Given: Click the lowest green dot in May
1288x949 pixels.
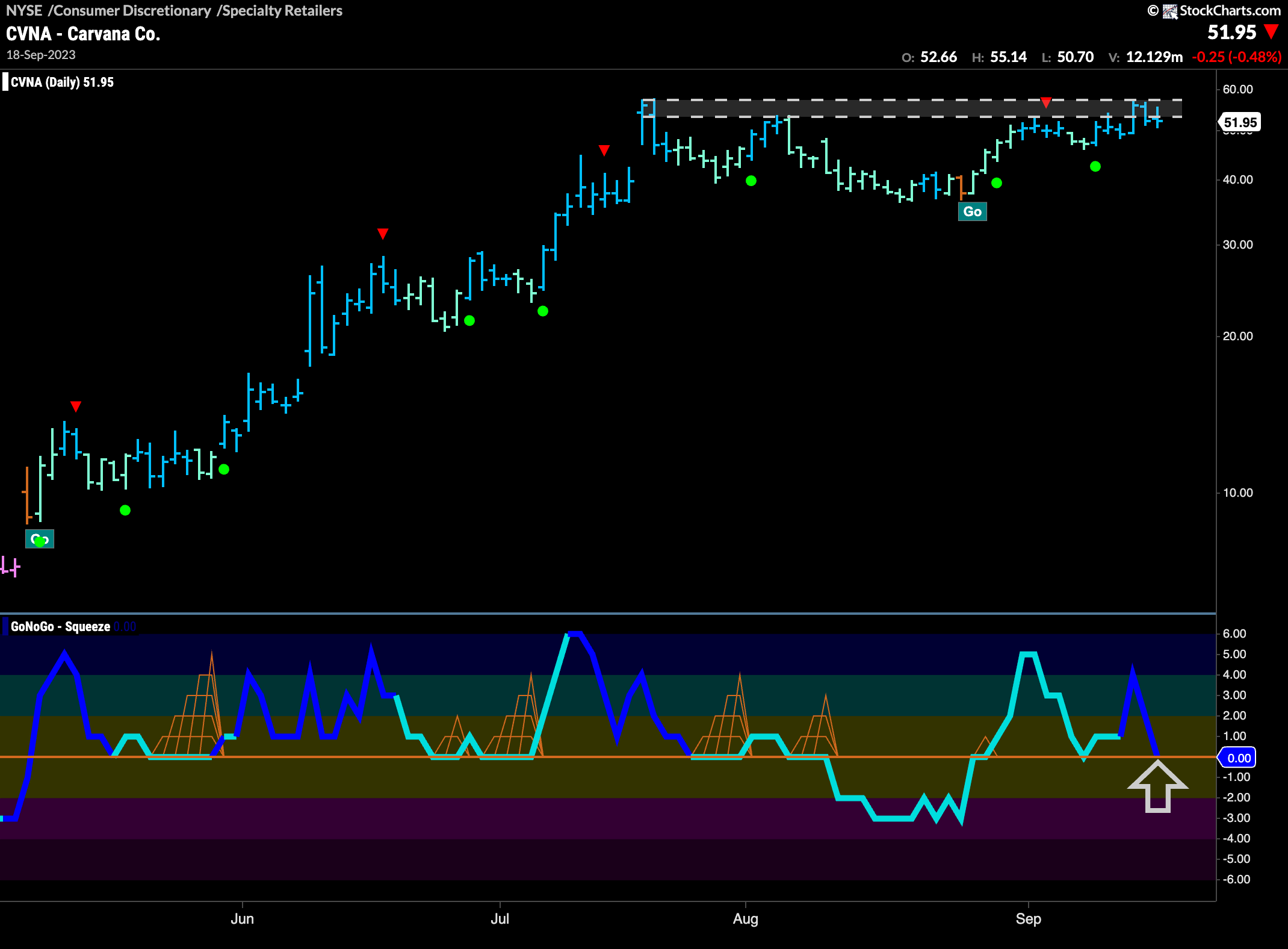Looking at the screenshot, I should (40, 542).
